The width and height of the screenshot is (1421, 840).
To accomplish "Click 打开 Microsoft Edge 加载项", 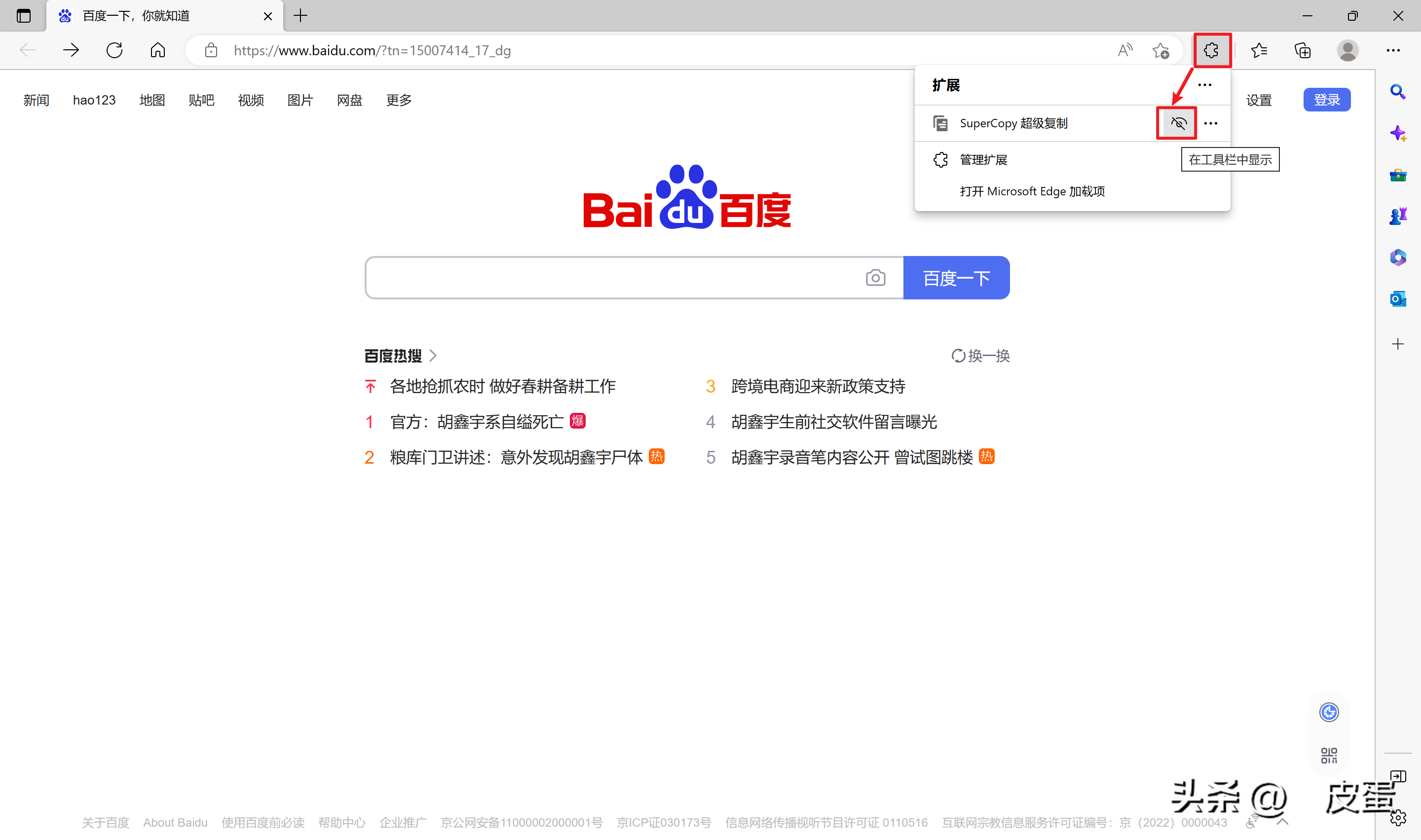I will pyautogui.click(x=1032, y=191).
